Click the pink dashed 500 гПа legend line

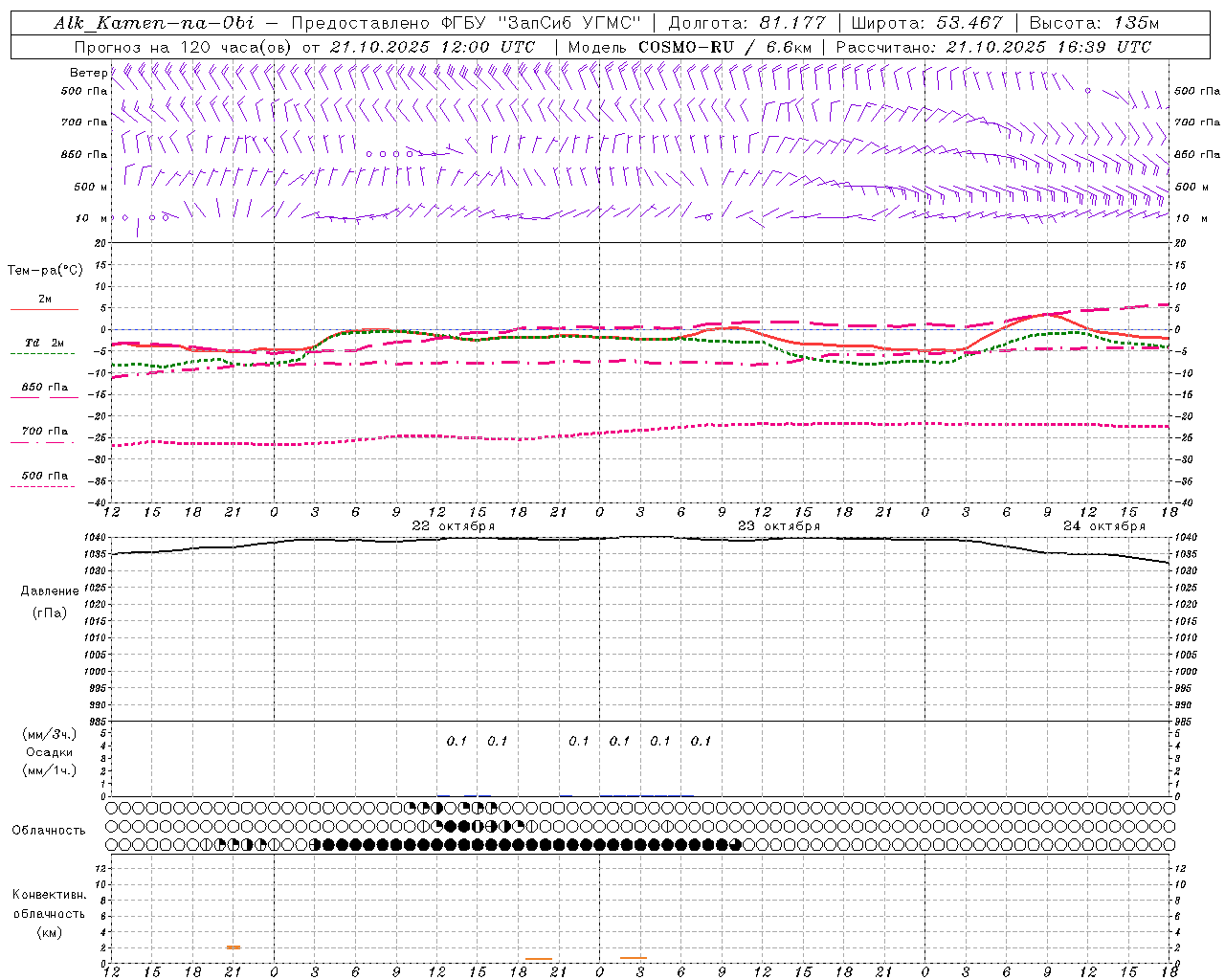[x=42, y=487]
